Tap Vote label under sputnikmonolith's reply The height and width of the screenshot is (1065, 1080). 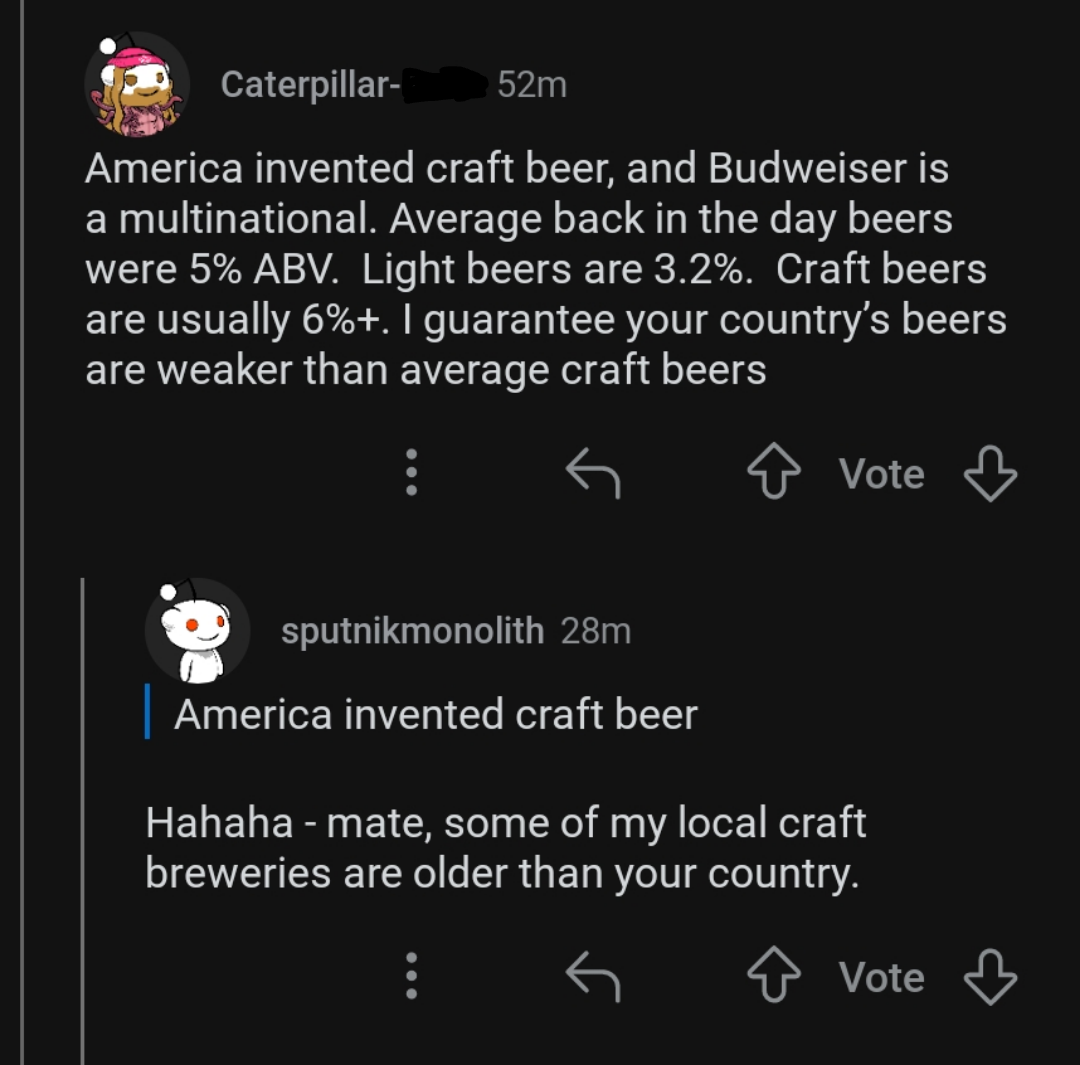click(x=881, y=978)
